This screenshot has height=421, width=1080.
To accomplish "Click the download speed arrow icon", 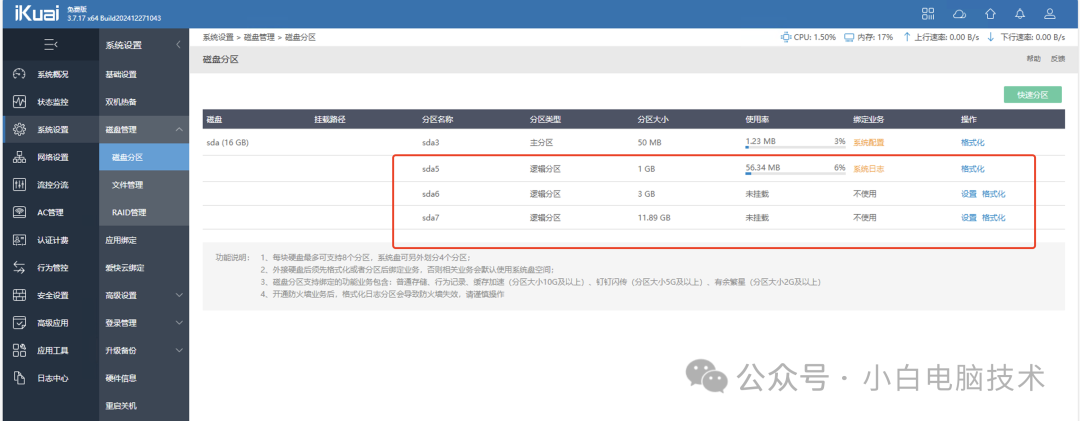I will pos(991,37).
